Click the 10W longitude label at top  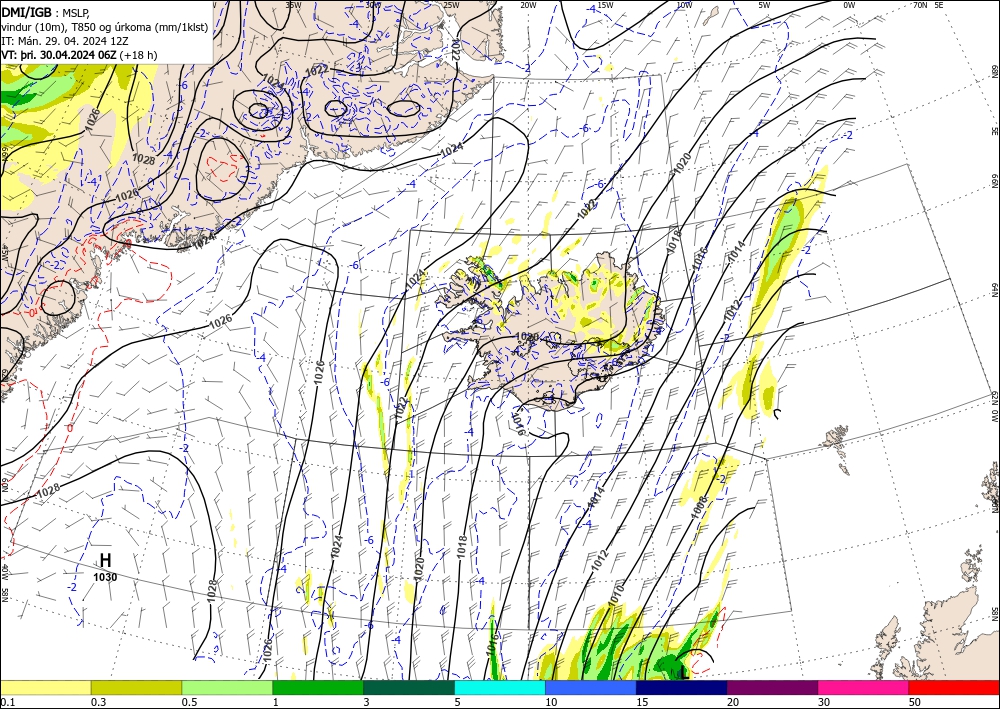click(684, 5)
